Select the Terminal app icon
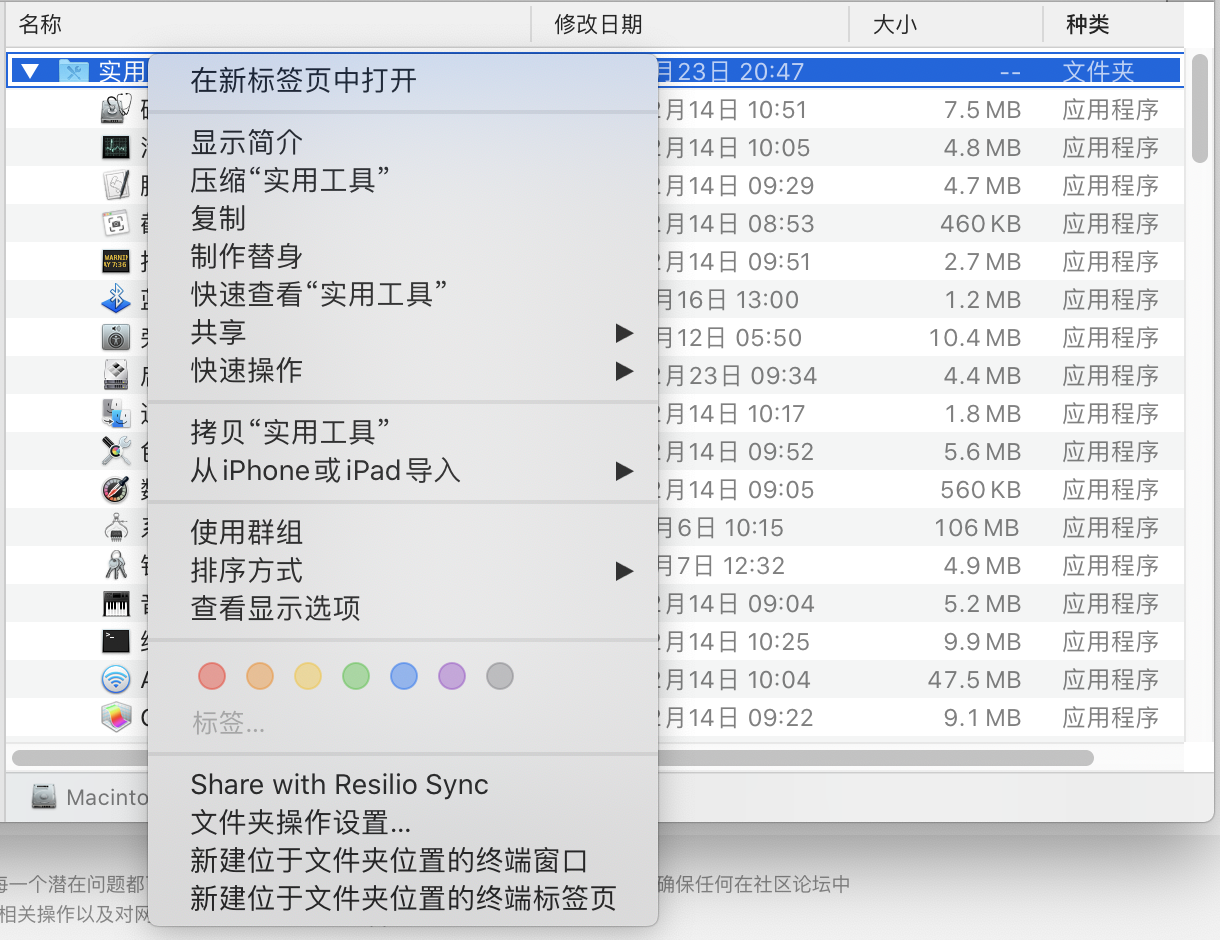 [116, 642]
